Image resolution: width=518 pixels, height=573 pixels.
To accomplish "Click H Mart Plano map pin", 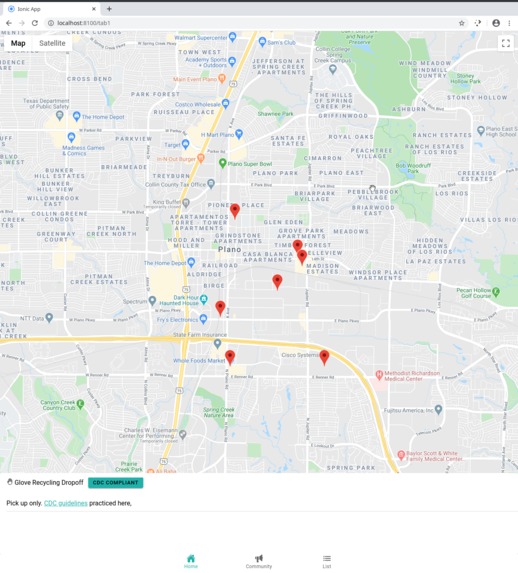I will 239,134.
